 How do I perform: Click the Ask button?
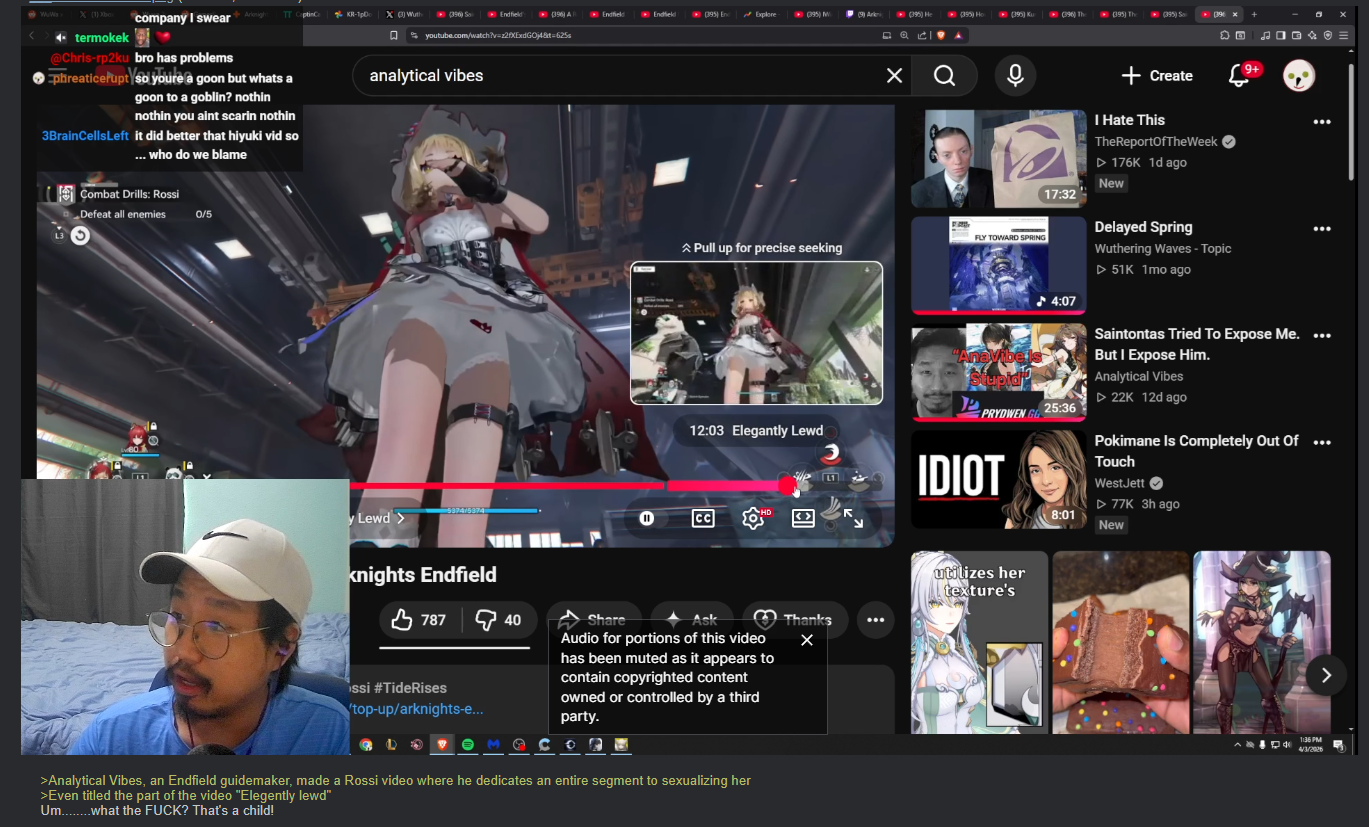click(692, 620)
